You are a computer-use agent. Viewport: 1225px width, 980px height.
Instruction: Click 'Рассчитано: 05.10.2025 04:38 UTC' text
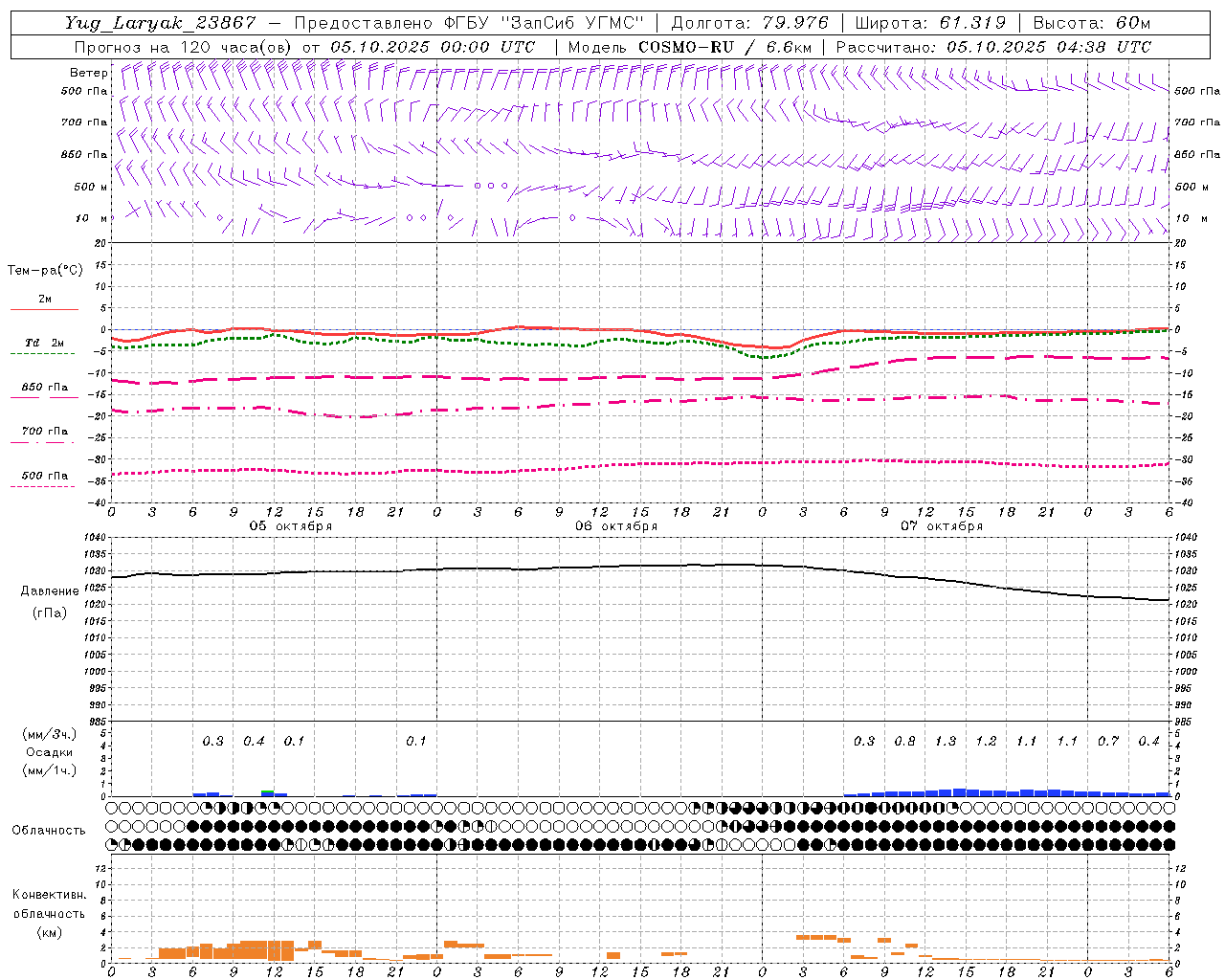click(993, 47)
